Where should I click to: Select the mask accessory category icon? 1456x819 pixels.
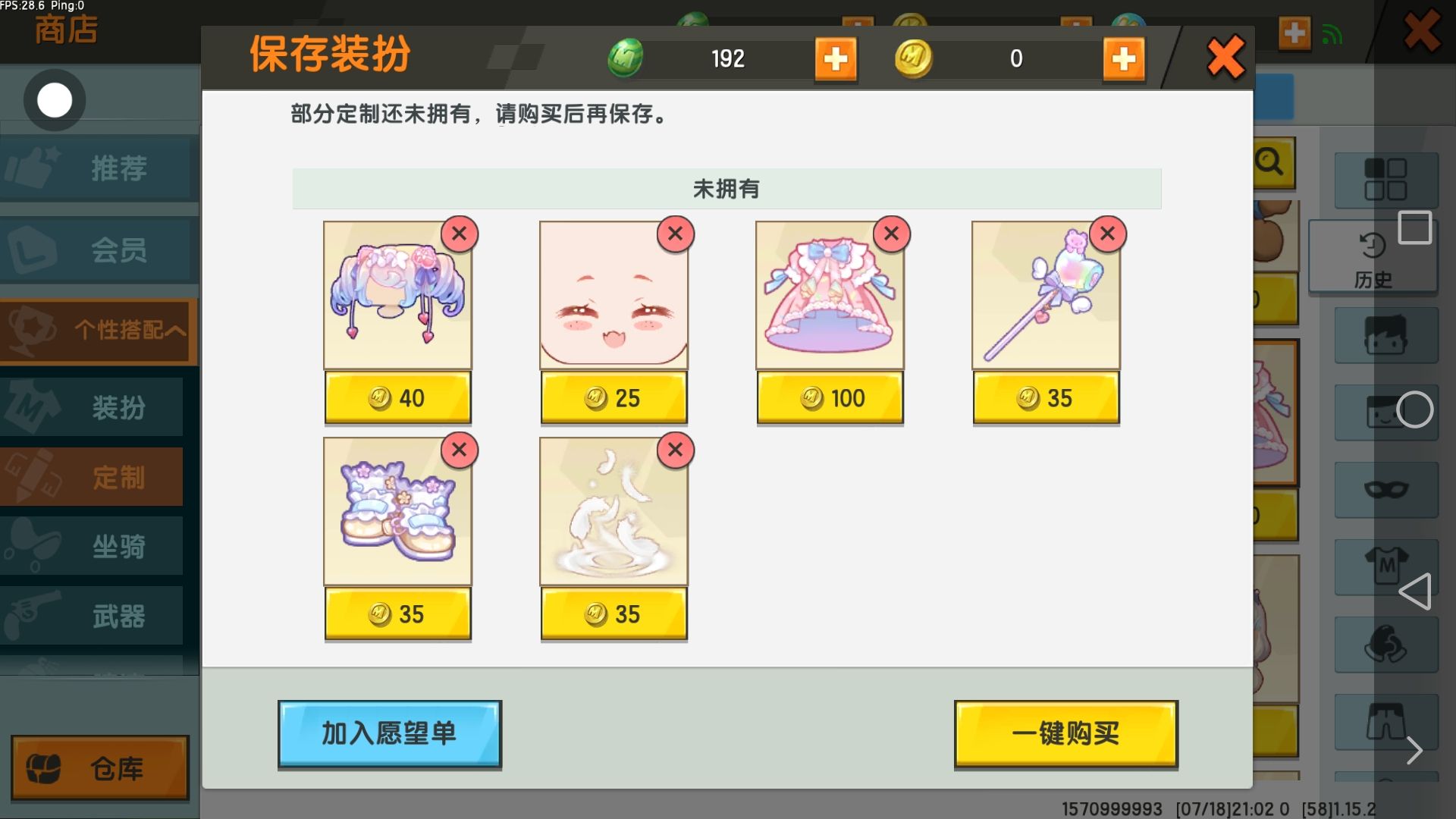[x=1386, y=489]
